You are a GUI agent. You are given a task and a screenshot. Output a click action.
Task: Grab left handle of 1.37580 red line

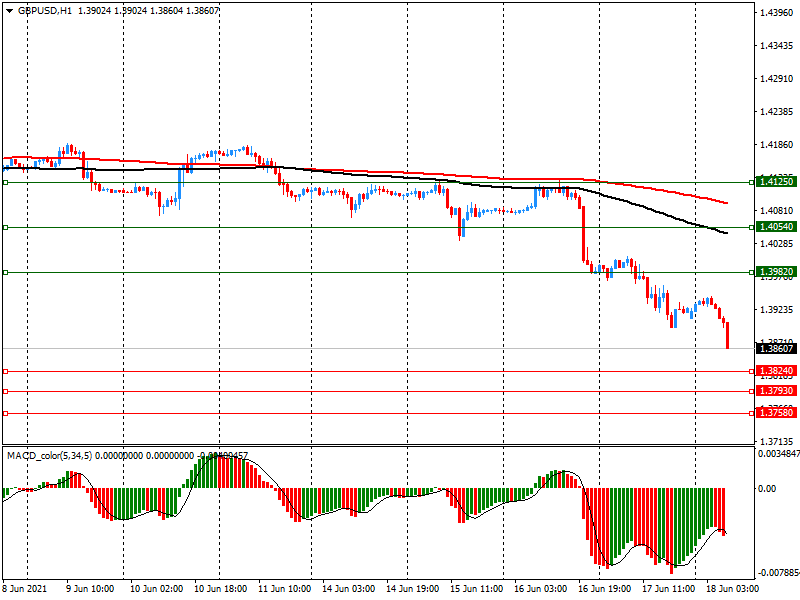coord(6,413)
